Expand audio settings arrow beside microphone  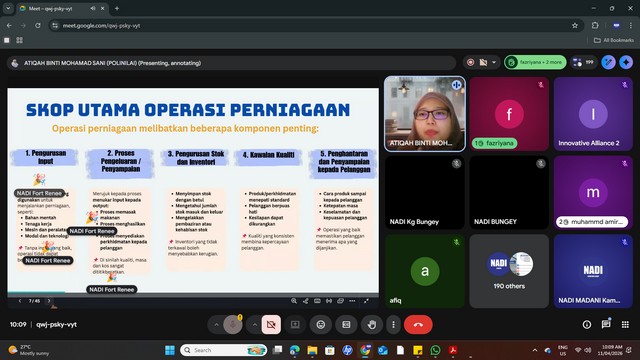[216, 325]
